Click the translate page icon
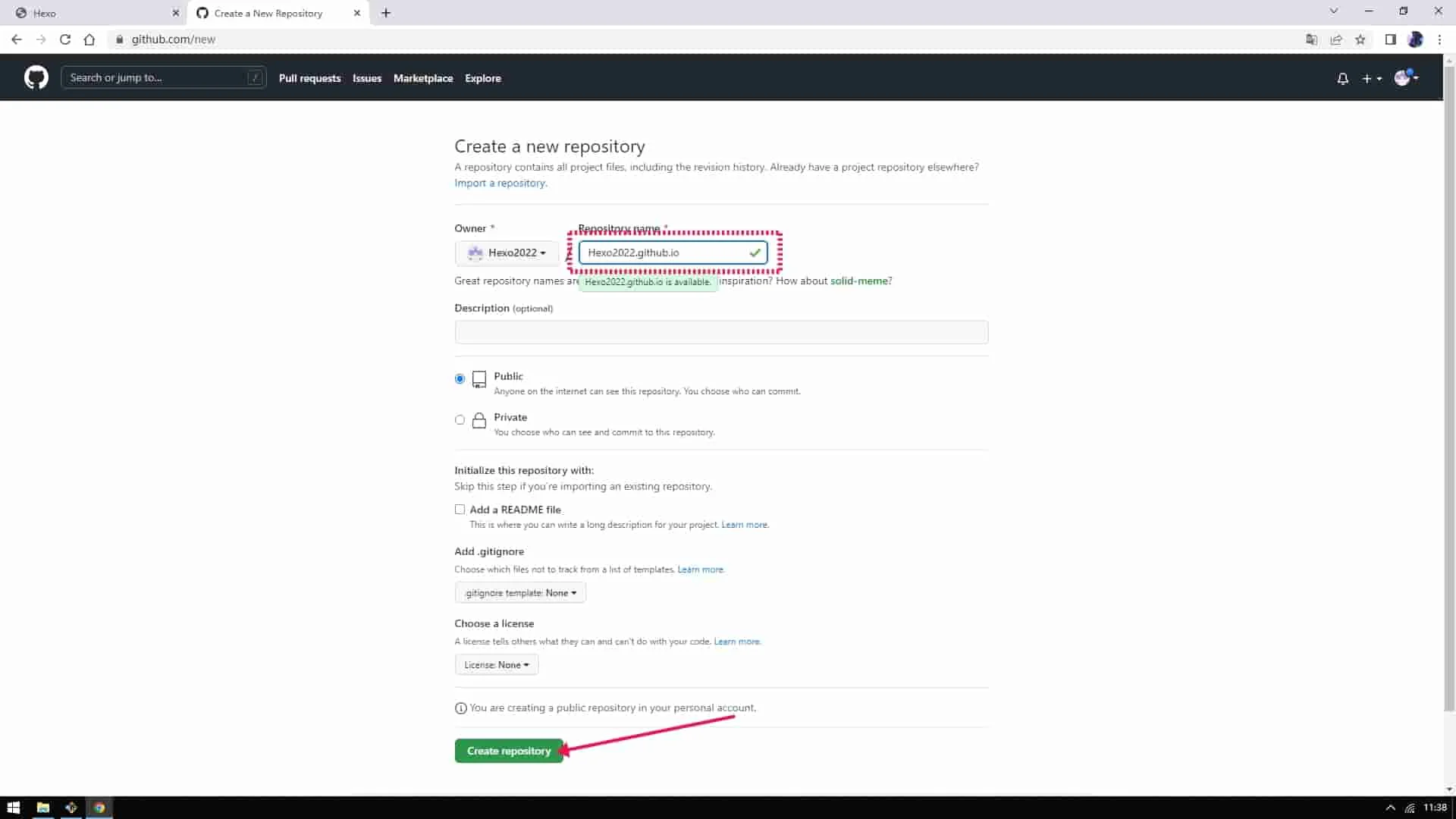1456x819 pixels. pyautogui.click(x=1311, y=39)
